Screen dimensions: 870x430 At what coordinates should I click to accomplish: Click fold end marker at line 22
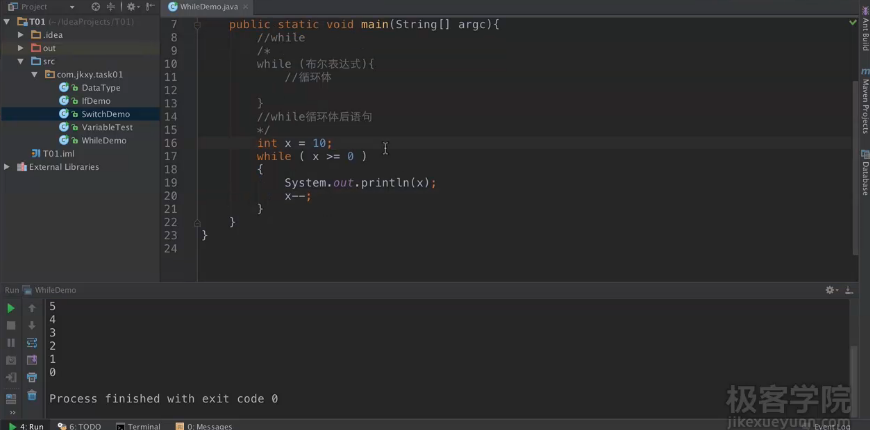(197, 222)
